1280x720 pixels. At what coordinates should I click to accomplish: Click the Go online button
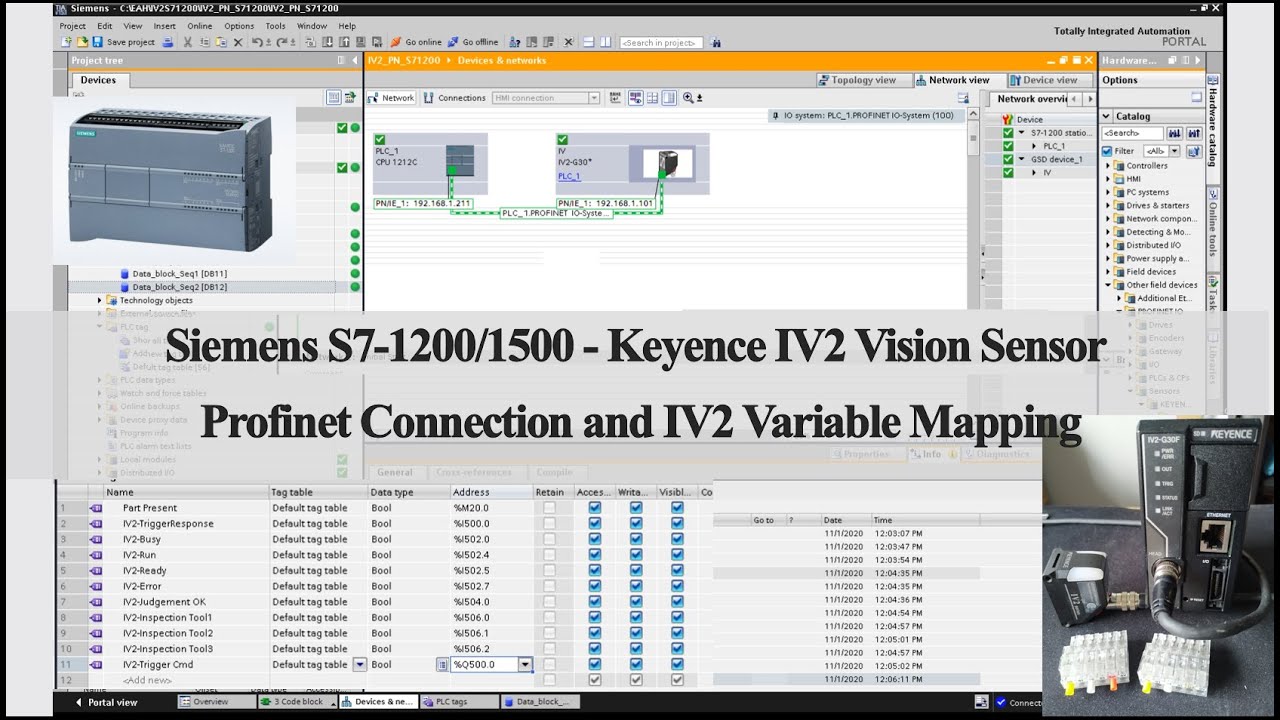(416, 42)
